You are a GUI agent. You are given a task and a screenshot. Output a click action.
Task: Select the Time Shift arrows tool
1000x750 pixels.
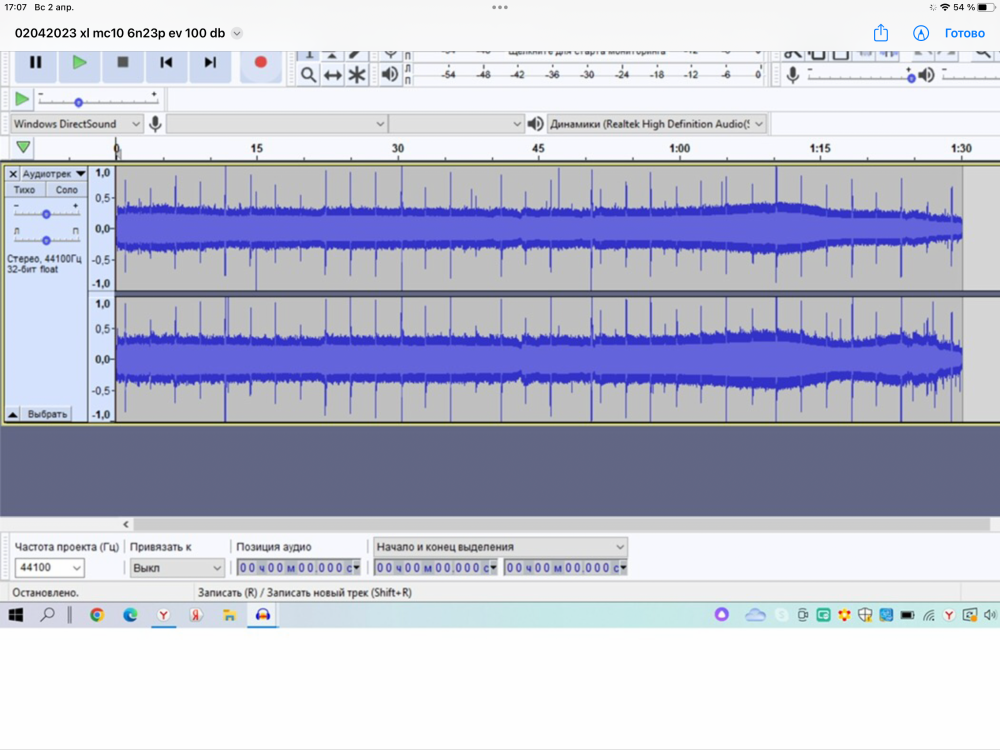pyautogui.click(x=333, y=75)
